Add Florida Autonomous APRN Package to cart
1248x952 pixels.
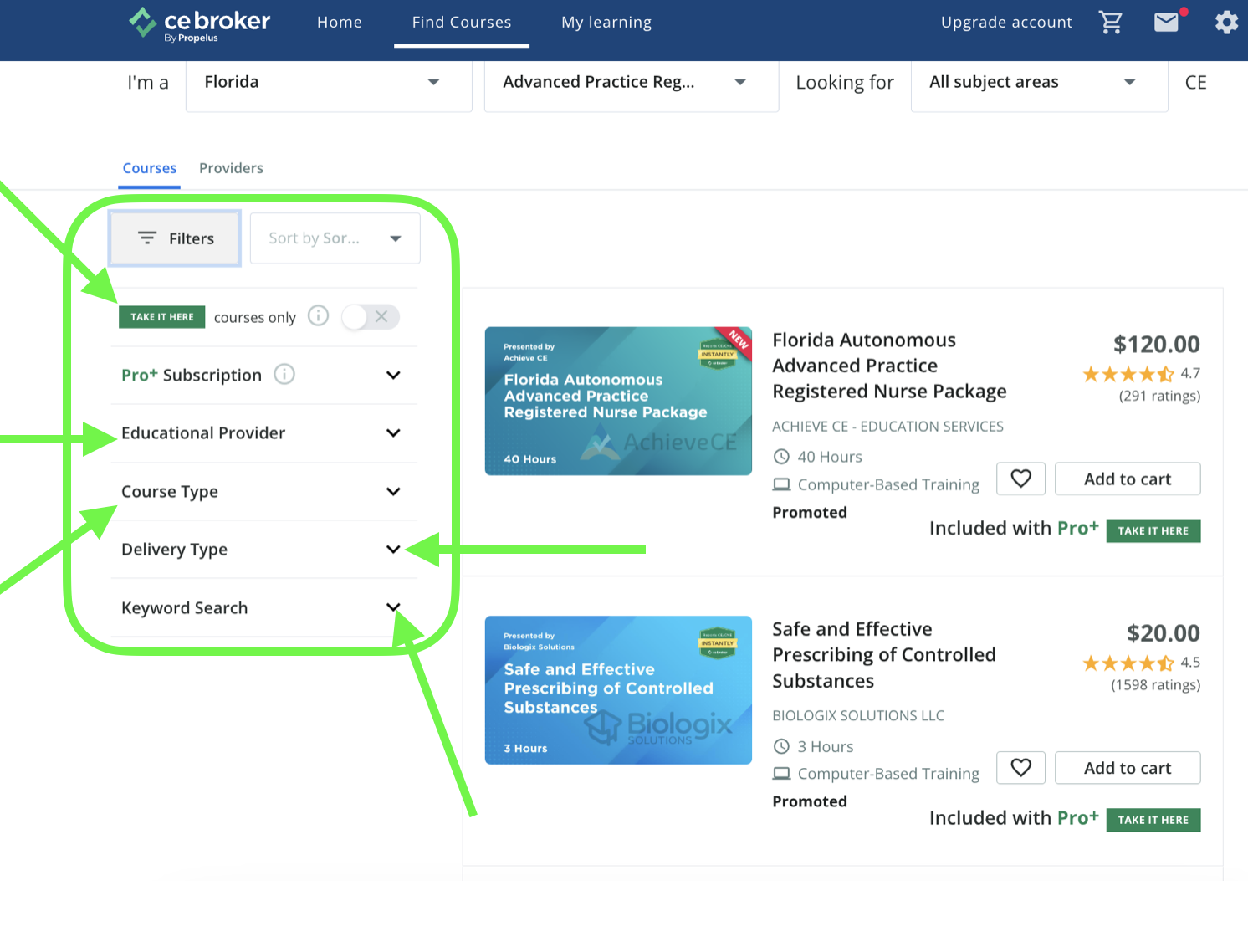(x=1127, y=479)
